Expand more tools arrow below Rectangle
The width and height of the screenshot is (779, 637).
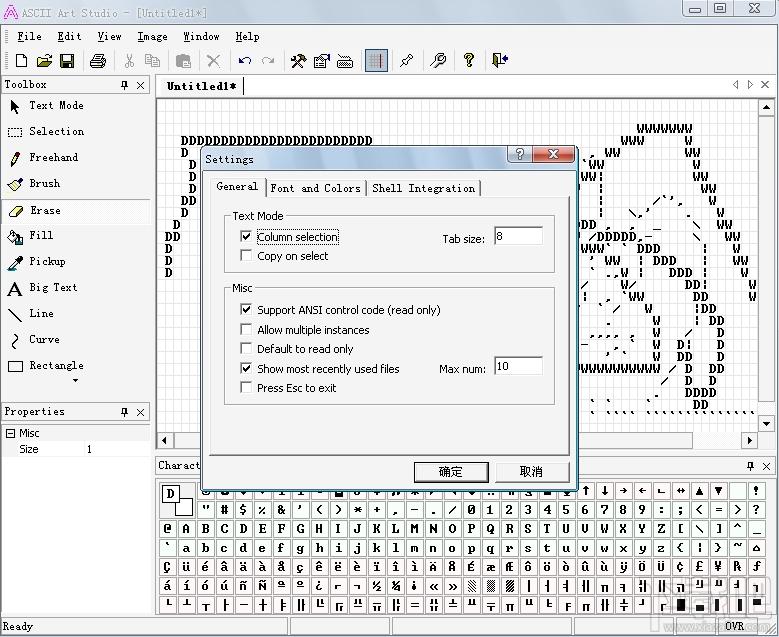[x=76, y=381]
